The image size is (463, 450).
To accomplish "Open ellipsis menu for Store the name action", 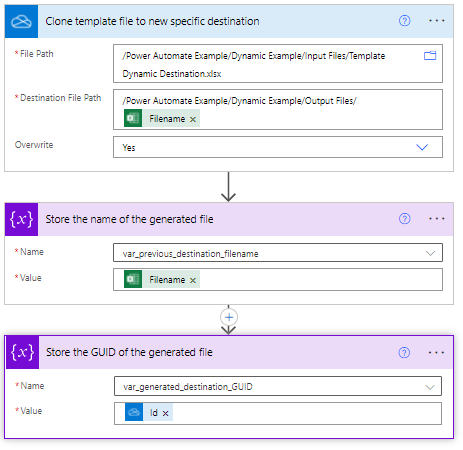I will (436, 219).
